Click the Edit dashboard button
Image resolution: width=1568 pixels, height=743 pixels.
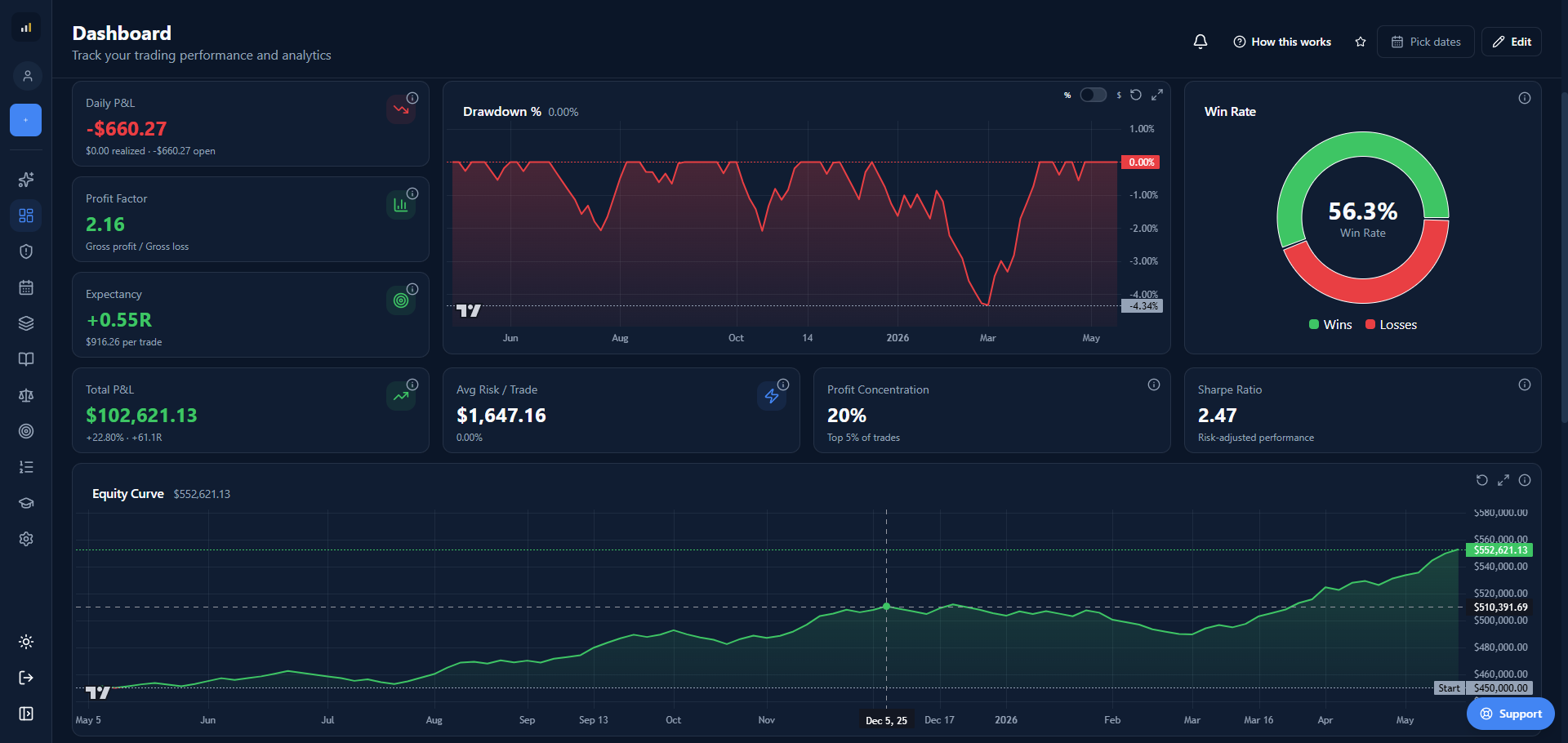click(x=1512, y=42)
